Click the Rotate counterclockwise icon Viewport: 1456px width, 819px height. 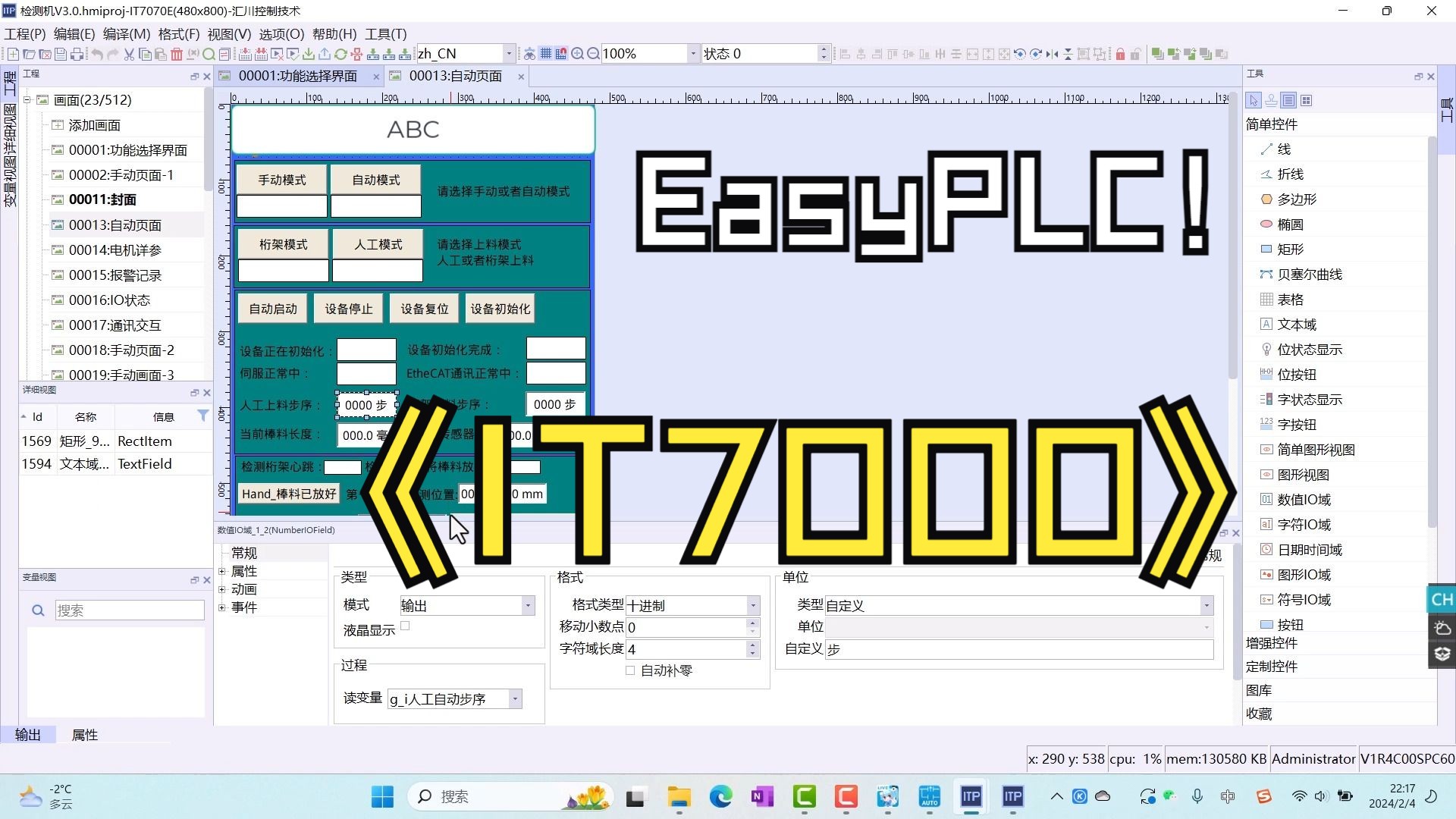(1019, 54)
